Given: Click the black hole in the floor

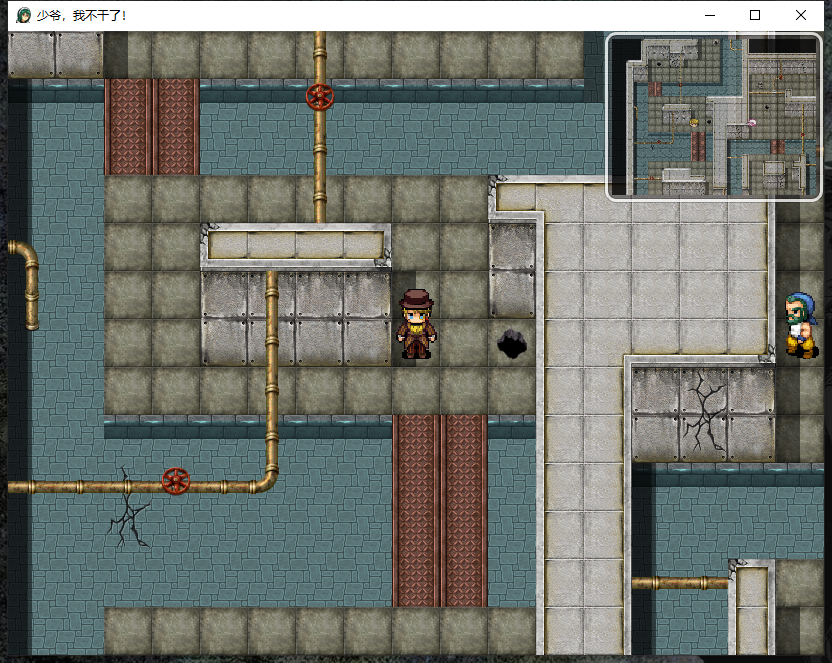Looking at the screenshot, I should [x=512, y=343].
